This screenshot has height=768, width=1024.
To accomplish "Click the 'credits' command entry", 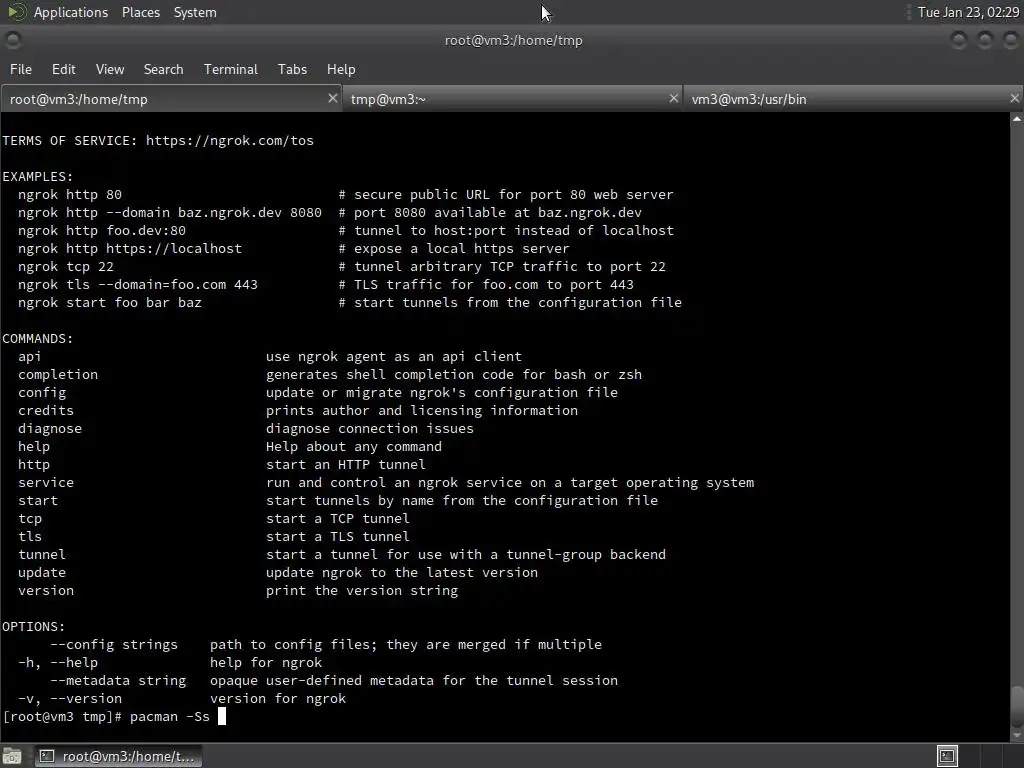I will click(x=46, y=410).
